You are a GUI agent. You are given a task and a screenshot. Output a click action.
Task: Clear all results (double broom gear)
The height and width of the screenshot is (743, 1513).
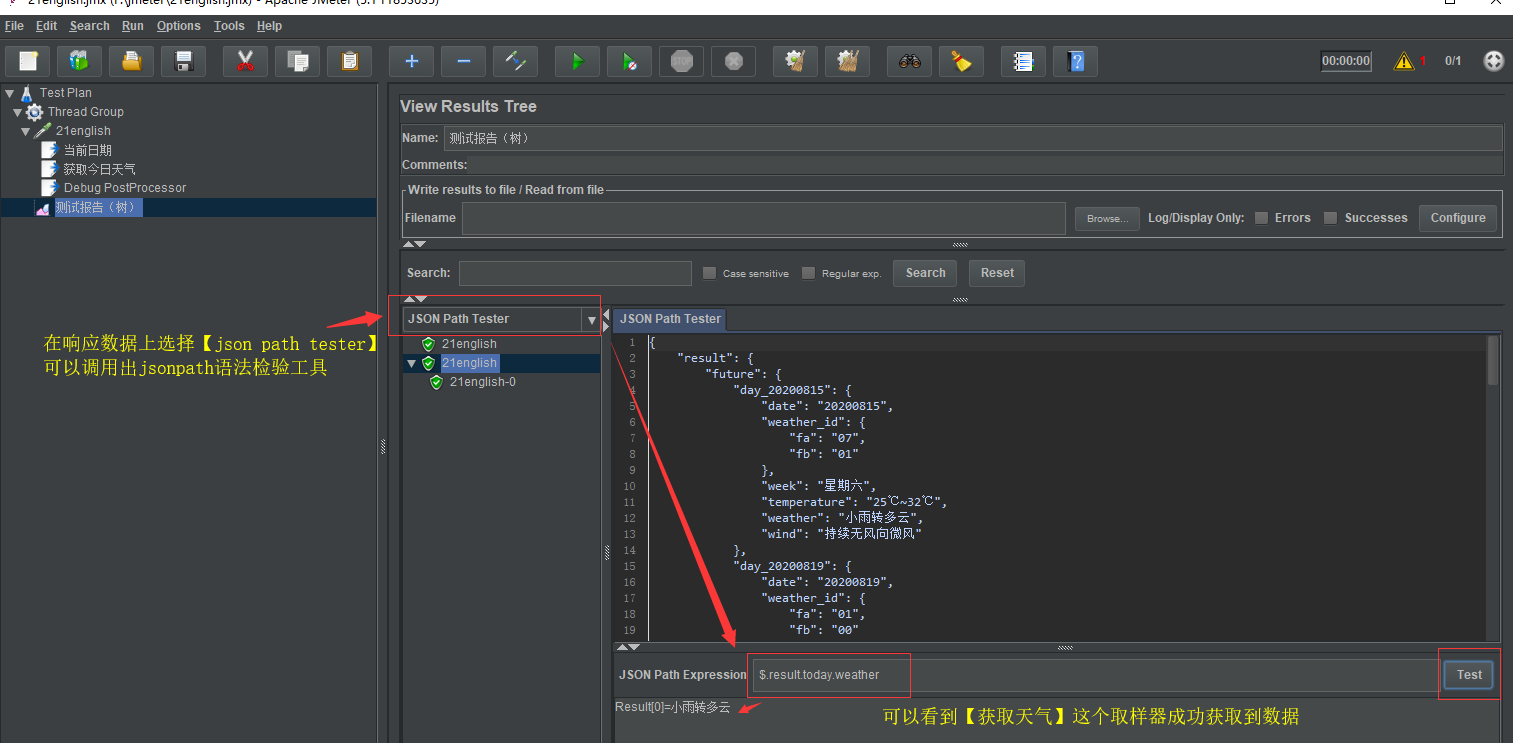[847, 61]
